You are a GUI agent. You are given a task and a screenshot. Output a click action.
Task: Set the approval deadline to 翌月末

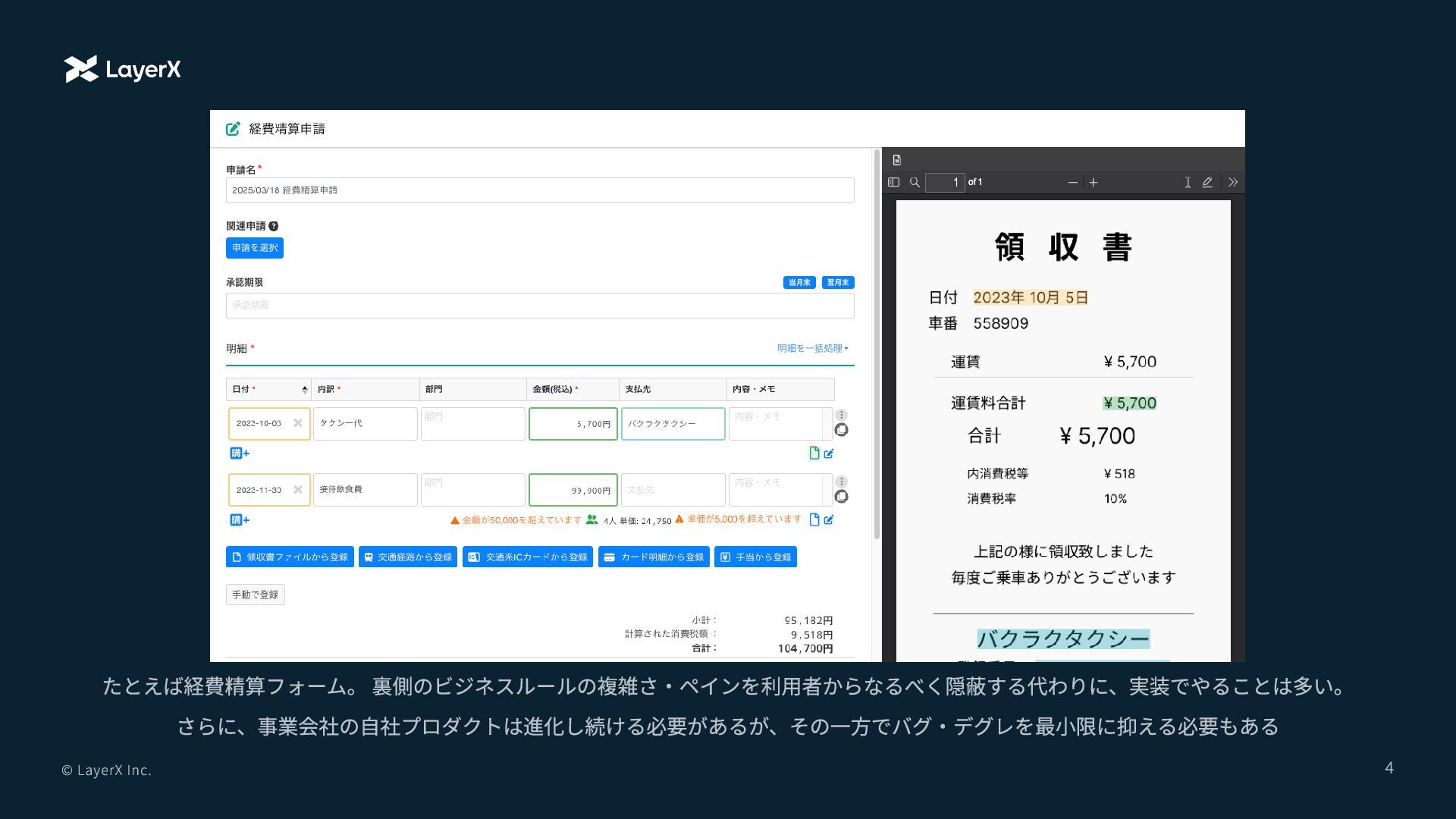pos(838,282)
